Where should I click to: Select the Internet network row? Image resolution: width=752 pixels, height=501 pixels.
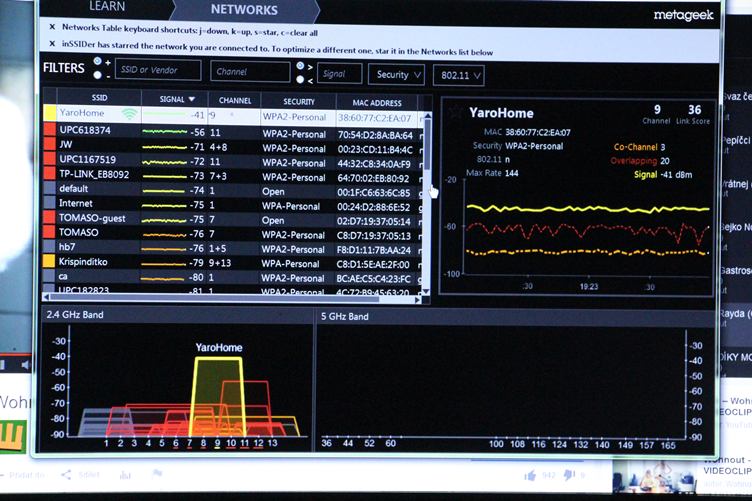click(x=234, y=205)
